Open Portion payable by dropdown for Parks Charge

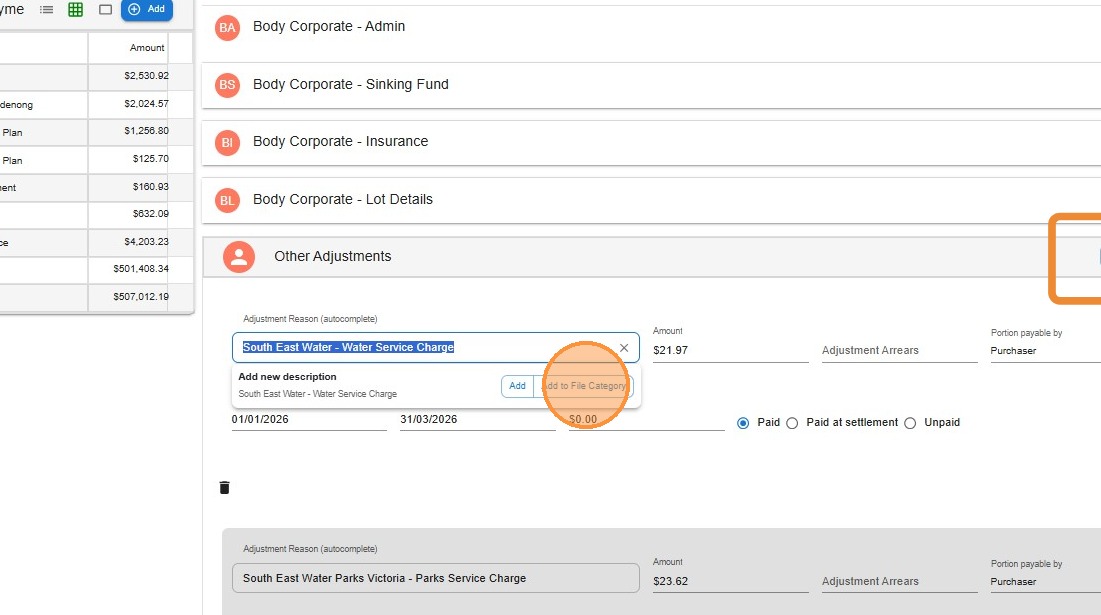[x=1045, y=581]
